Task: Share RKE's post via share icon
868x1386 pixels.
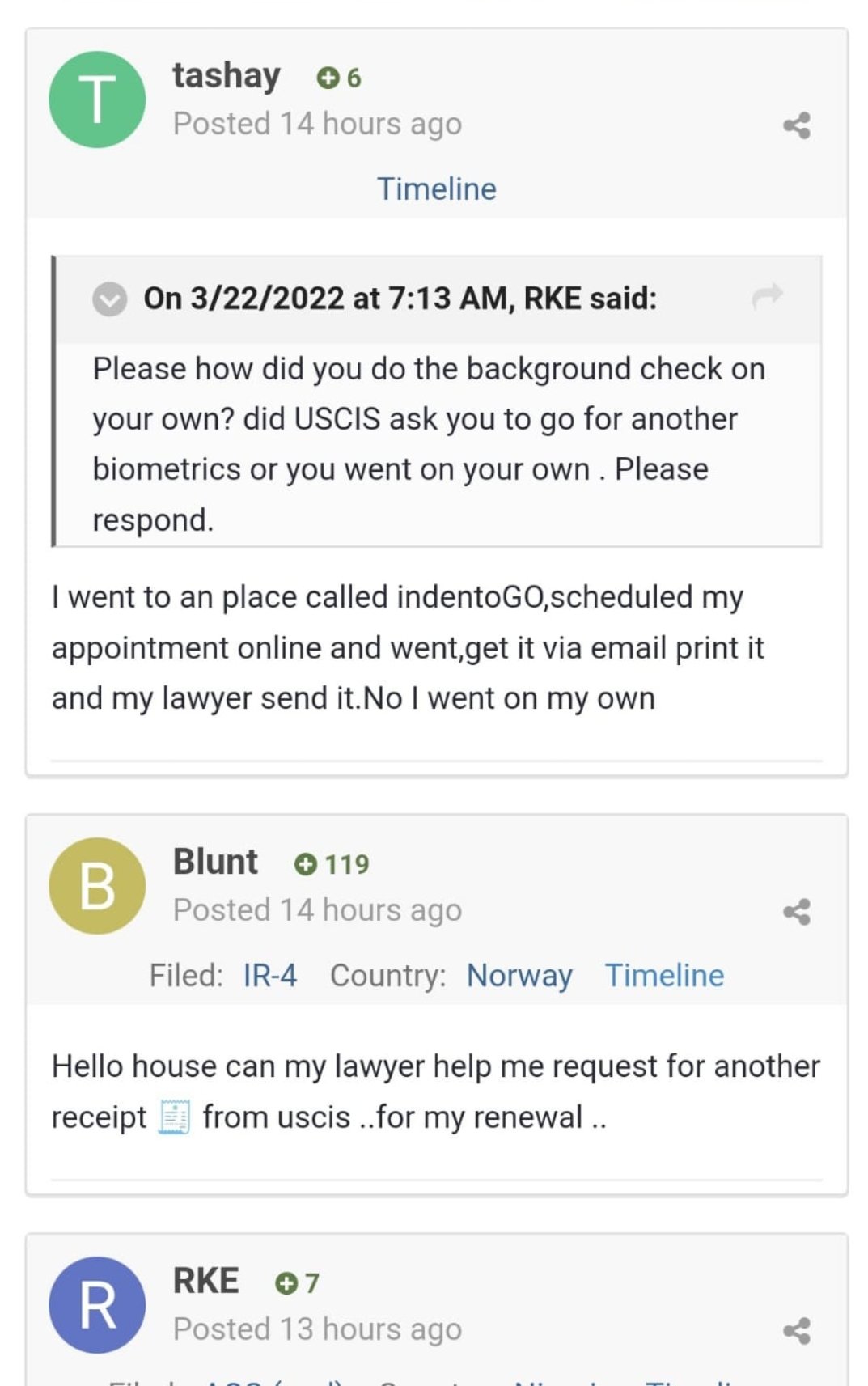Action: tap(797, 1331)
